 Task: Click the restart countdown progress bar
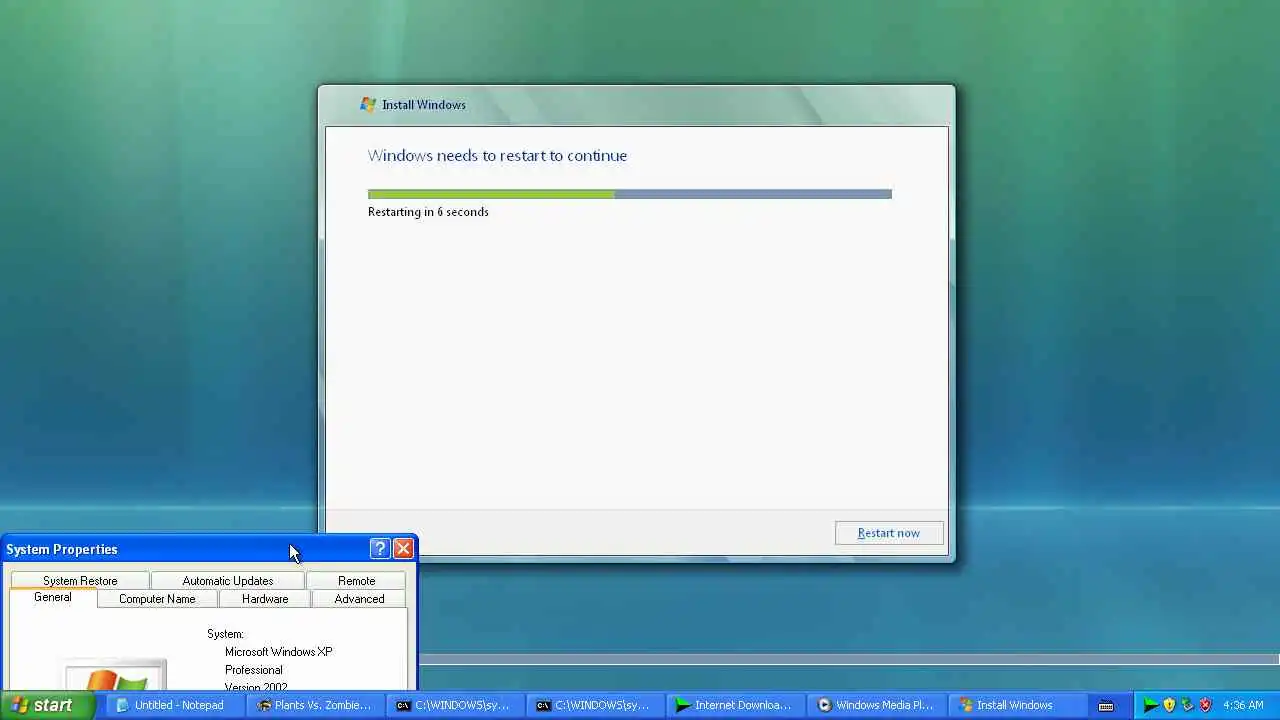pyautogui.click(x=629, y=194)
